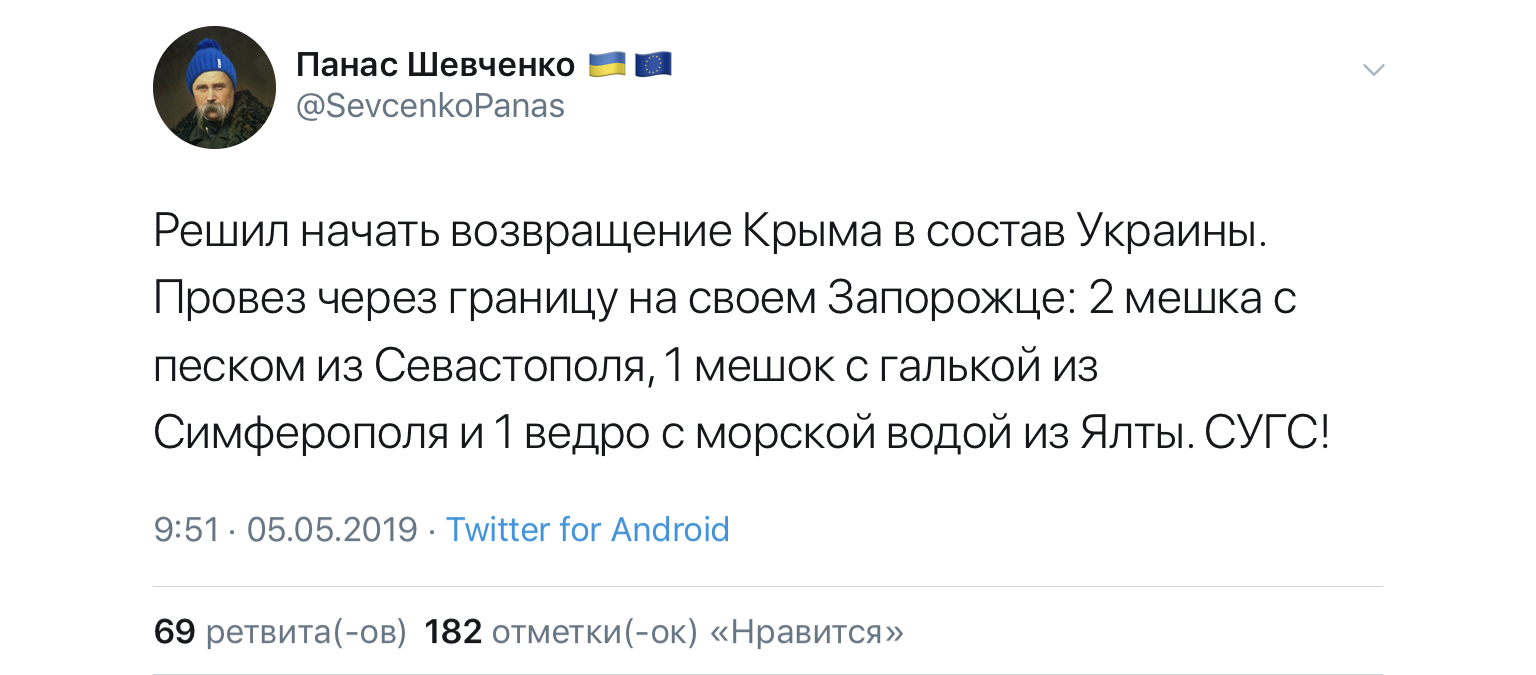
Task: Click the Ukrainian flag emoji
Action: click(x=606, y=66)
